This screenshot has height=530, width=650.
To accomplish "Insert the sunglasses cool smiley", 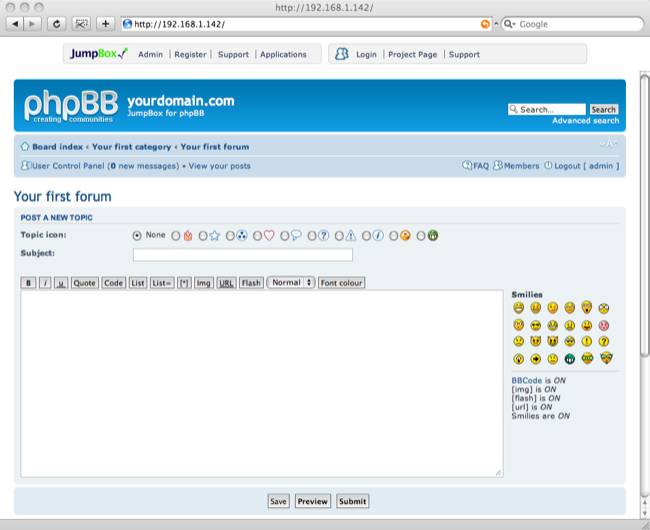I will coord(535,325).
